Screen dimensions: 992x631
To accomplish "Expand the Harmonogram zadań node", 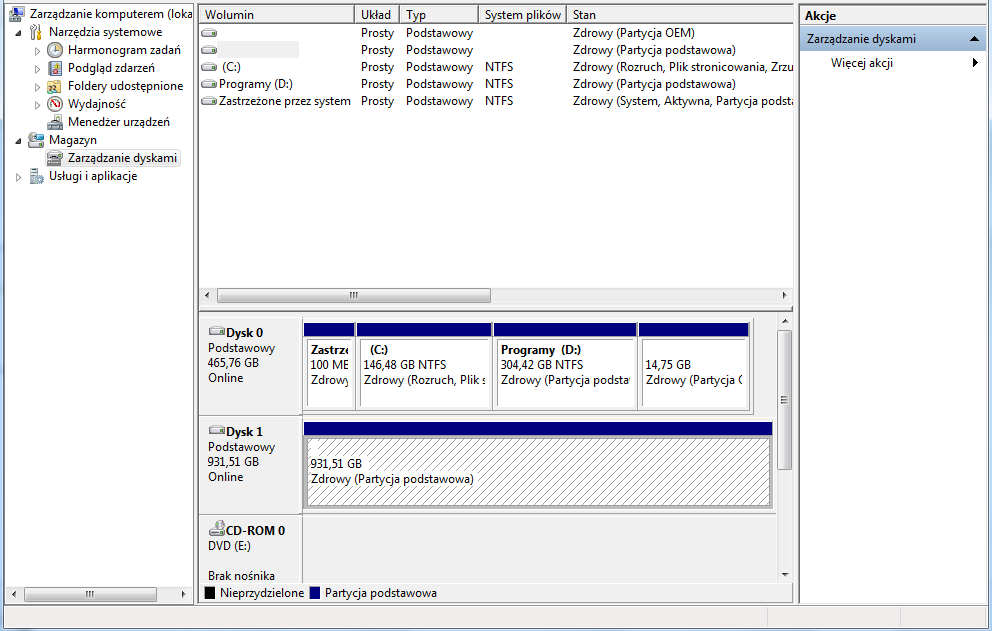I will tap(38, 50).
